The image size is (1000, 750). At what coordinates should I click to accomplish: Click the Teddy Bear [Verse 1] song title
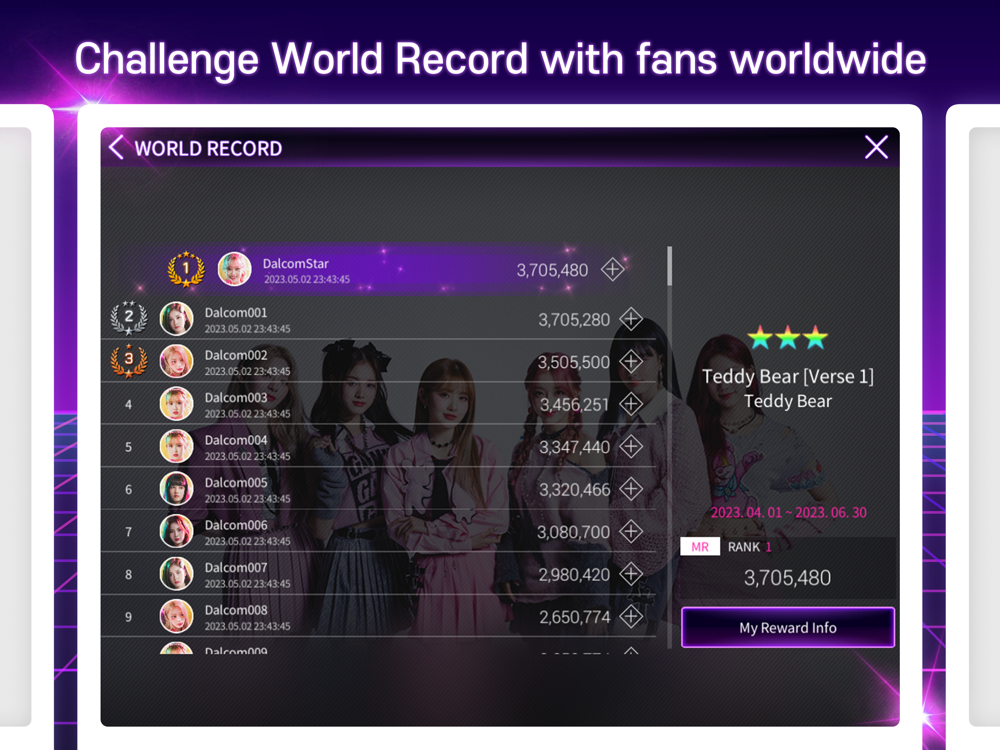(x=788, y=376)
